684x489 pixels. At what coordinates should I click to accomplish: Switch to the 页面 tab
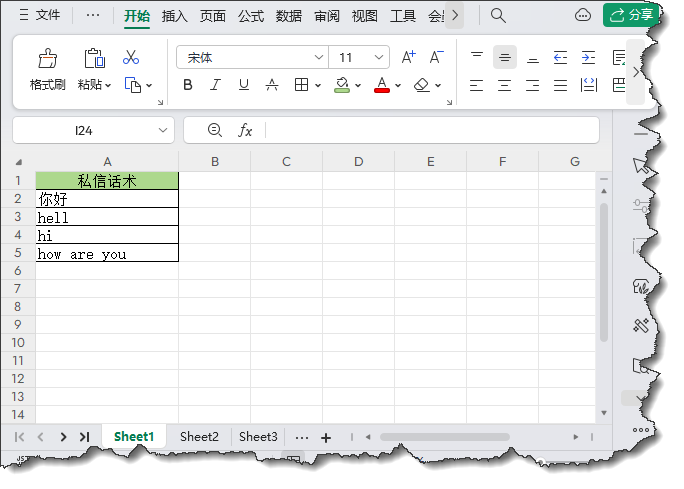point(213,16)
